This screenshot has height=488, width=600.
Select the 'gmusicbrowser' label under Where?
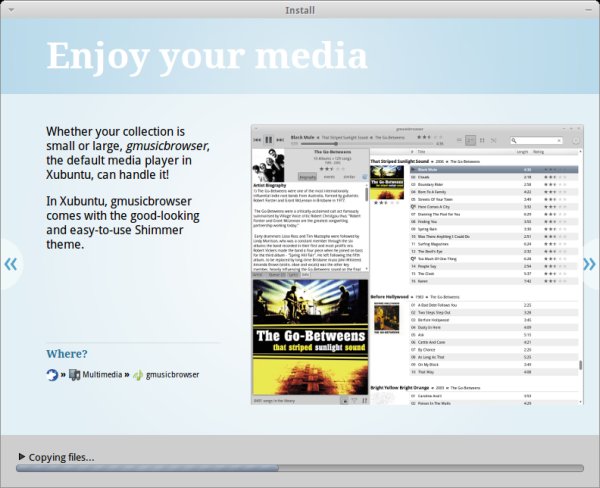click(x=173, y=375)
